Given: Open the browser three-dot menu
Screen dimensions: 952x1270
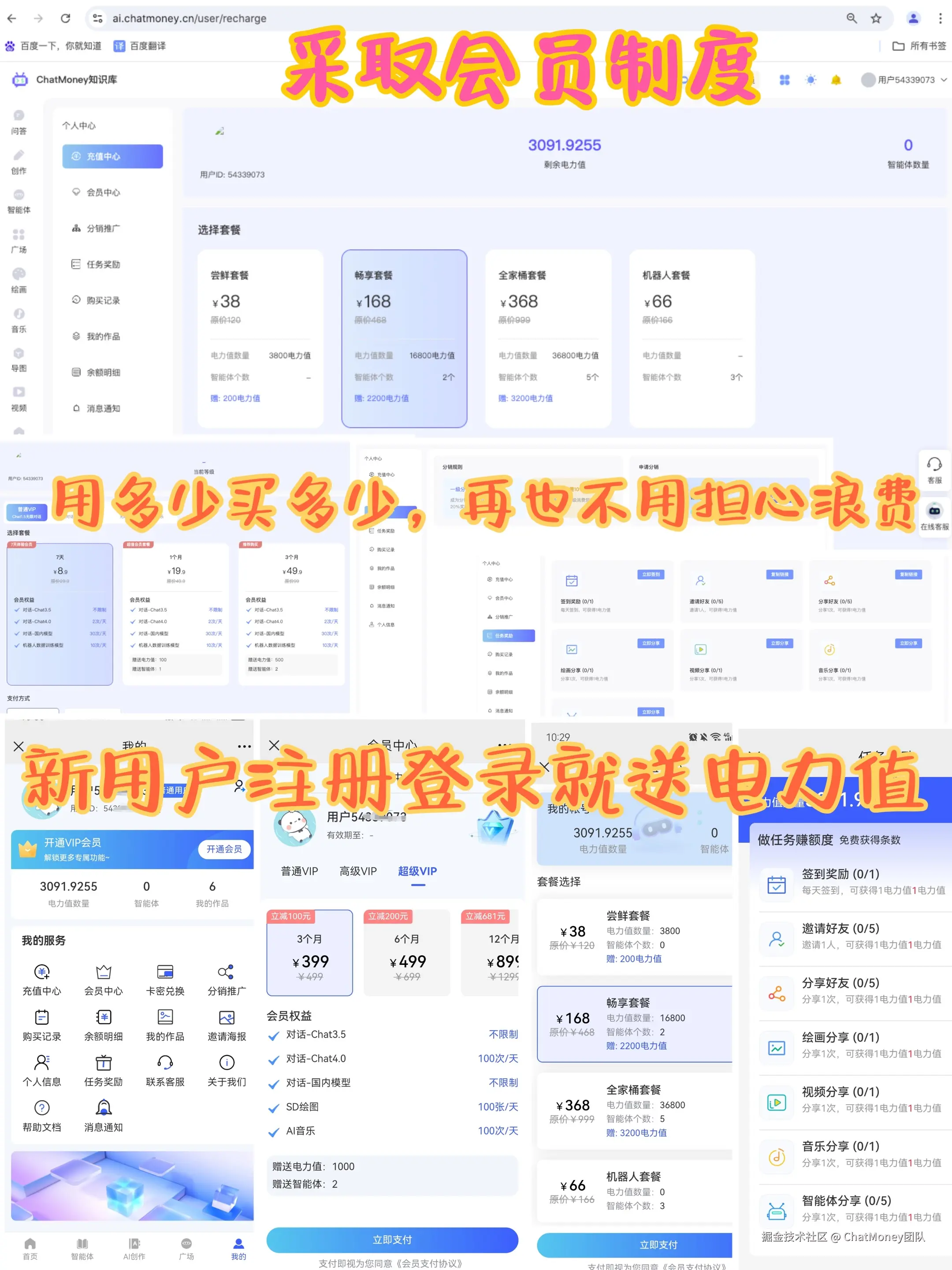Looking at the screenshot, I should [x=940, y=19].
